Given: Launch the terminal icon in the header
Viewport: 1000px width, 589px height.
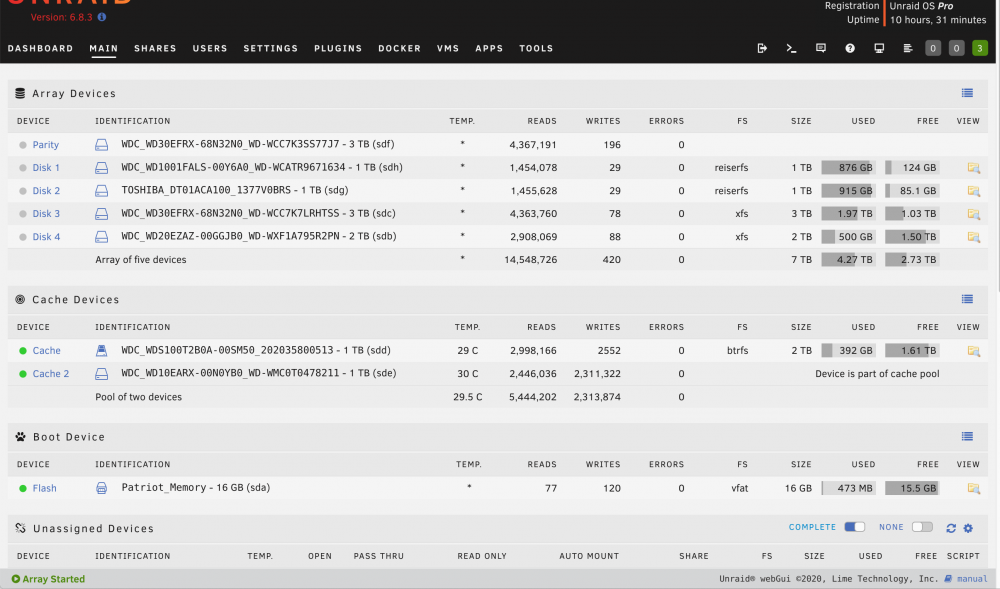Looking at the screenshot, I should click(x=791, y=48).
